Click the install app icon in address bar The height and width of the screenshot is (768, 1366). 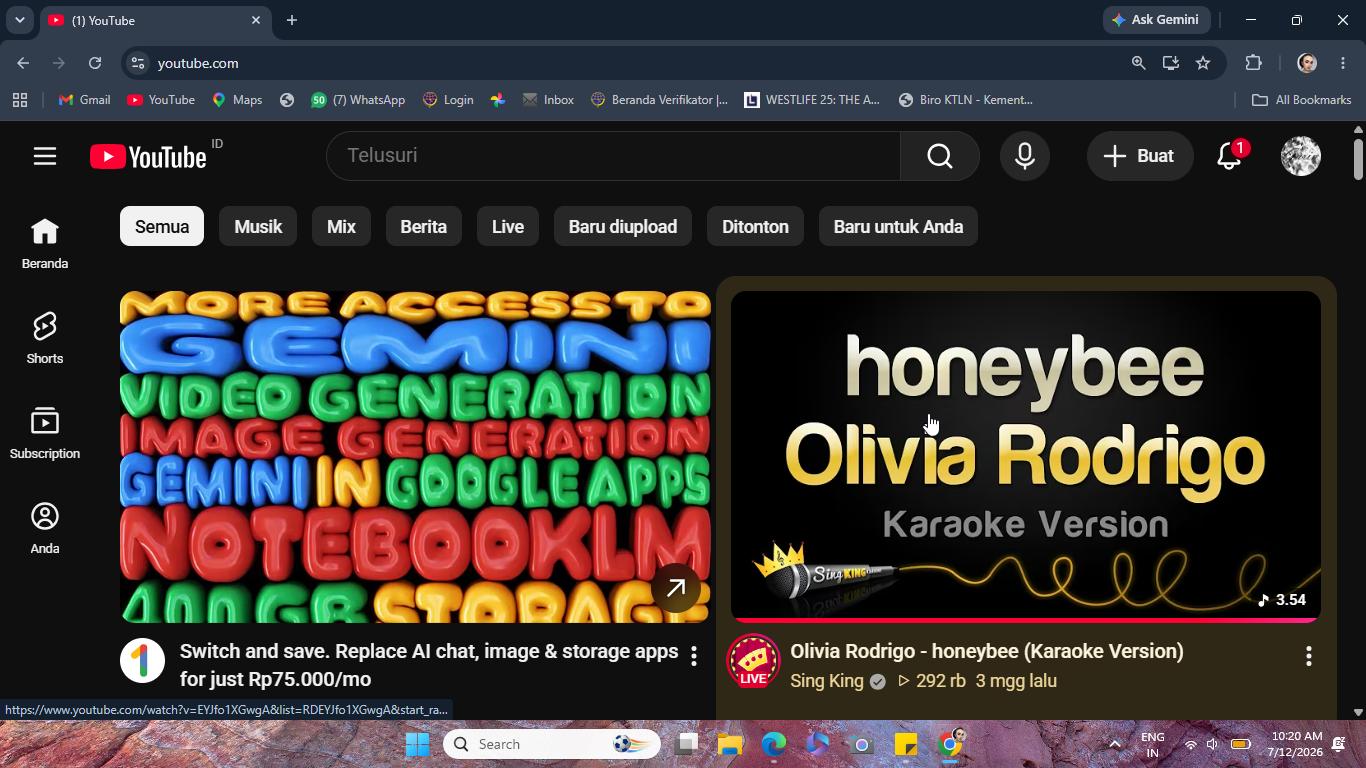click(x=1170, y=63)
